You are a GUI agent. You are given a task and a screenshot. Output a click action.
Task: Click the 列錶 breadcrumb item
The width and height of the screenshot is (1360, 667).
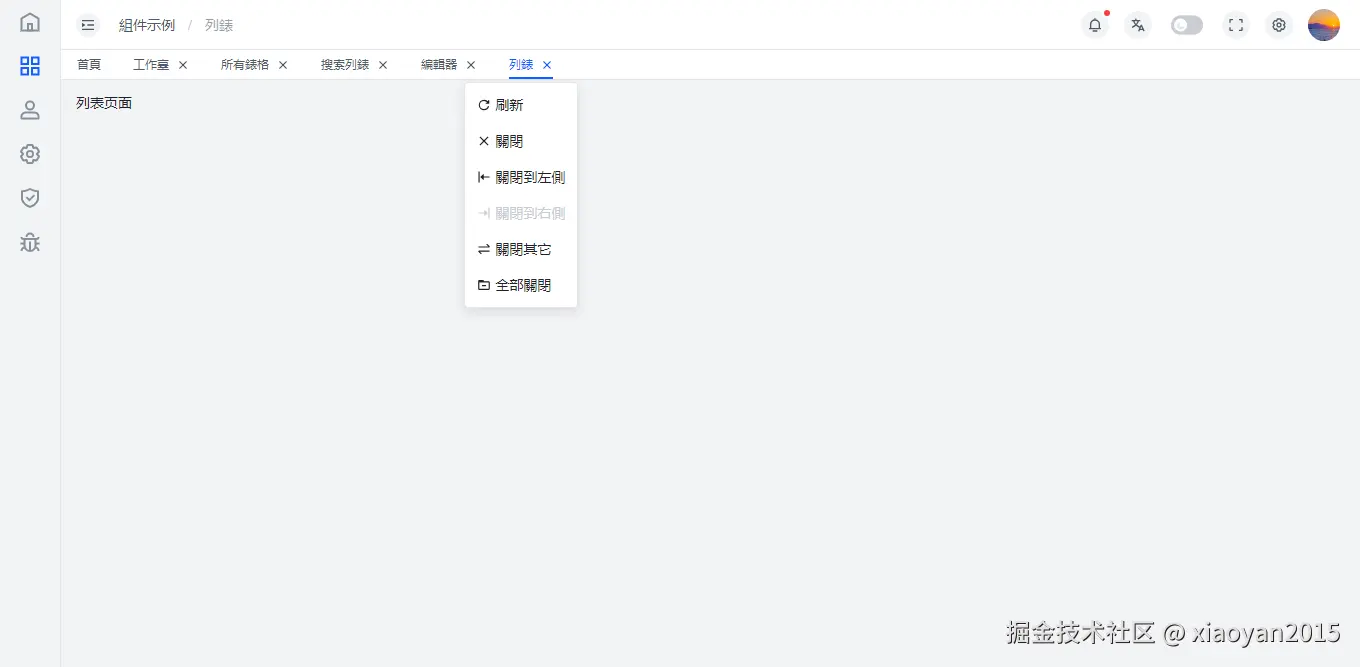(x=219, y=25)
